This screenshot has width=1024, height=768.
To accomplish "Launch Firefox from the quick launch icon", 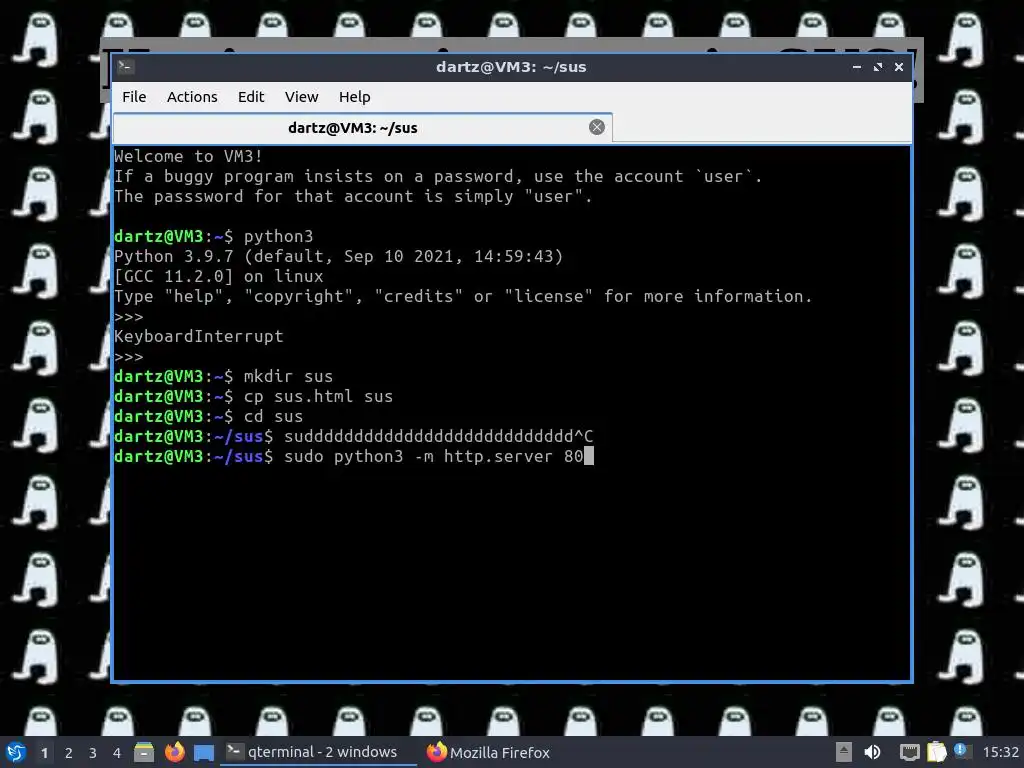I will 174,752.
